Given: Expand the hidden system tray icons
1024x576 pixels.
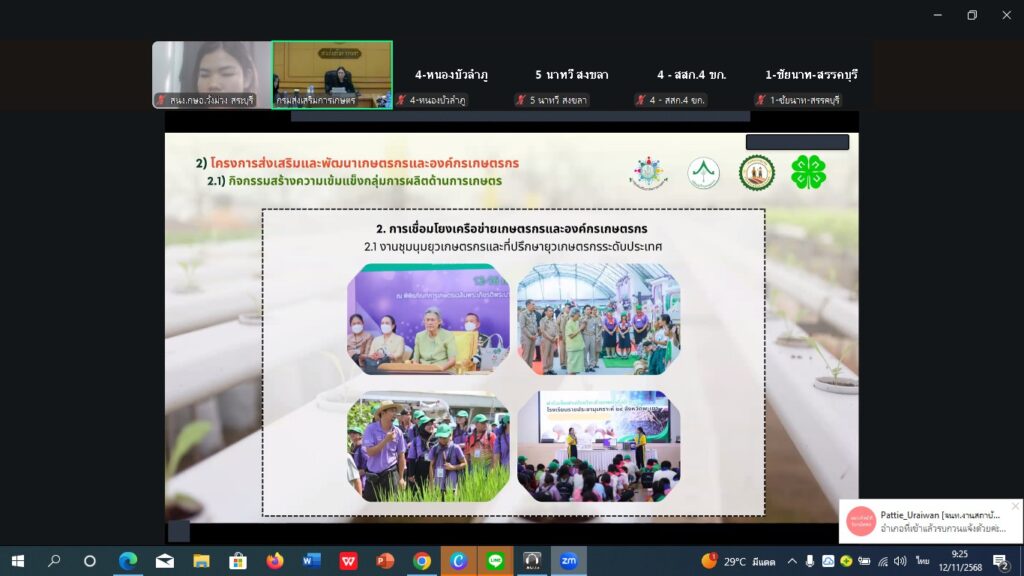Looking at the screenshot, I should (x=793, y=561).
